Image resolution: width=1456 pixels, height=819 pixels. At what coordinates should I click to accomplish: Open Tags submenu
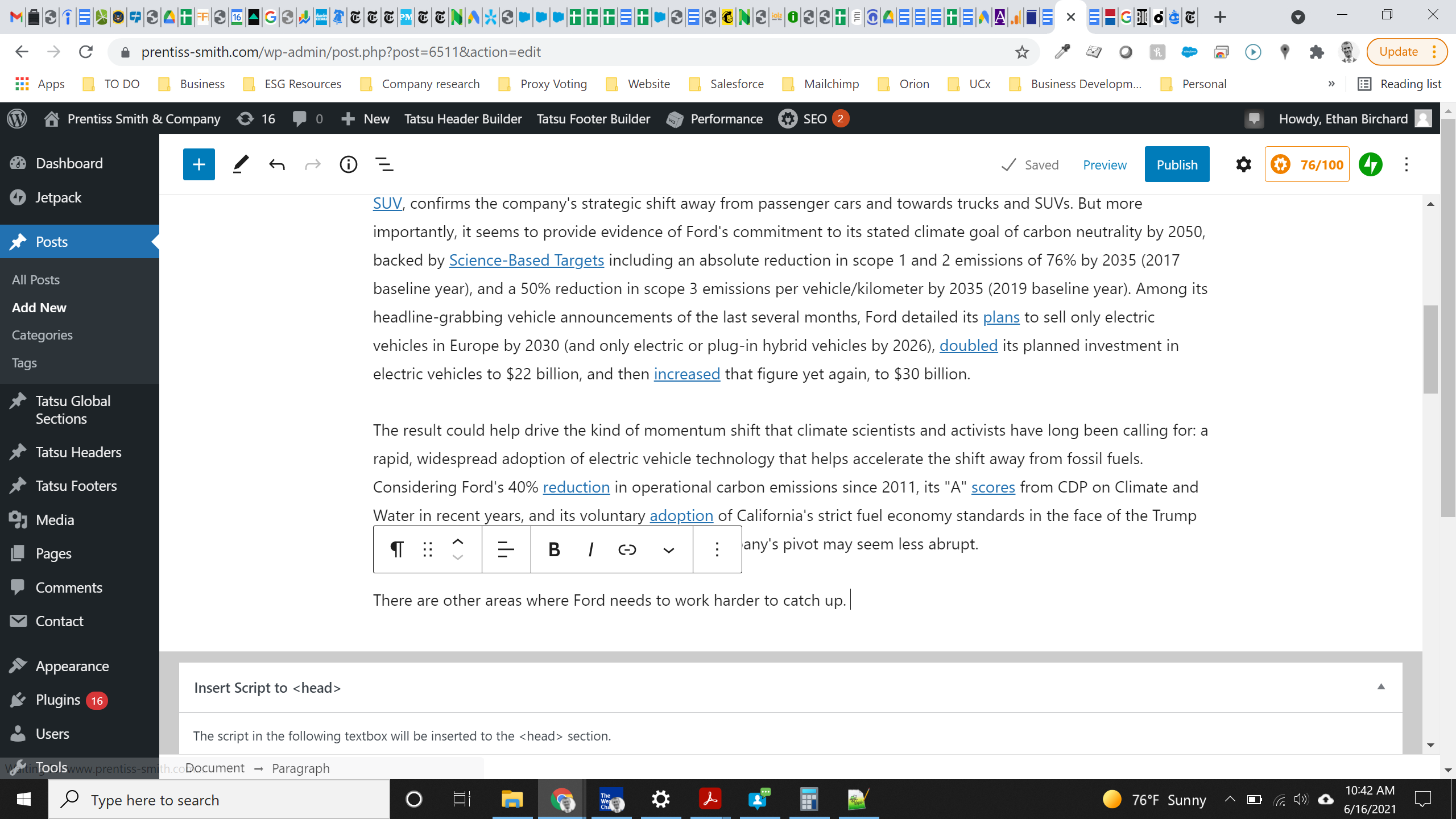(x=24, y=363)
